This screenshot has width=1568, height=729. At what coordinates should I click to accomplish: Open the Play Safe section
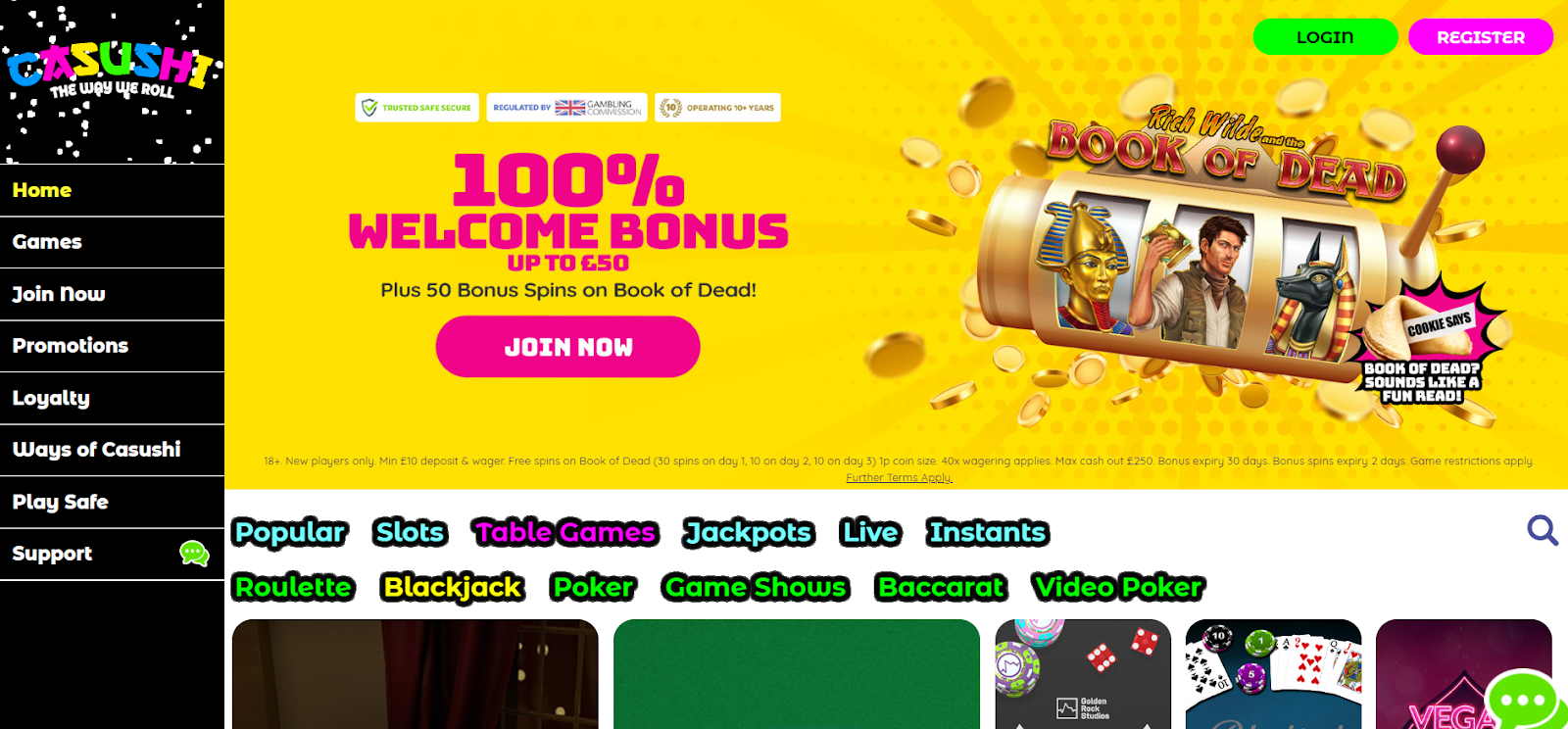click(x=112, y=502)
